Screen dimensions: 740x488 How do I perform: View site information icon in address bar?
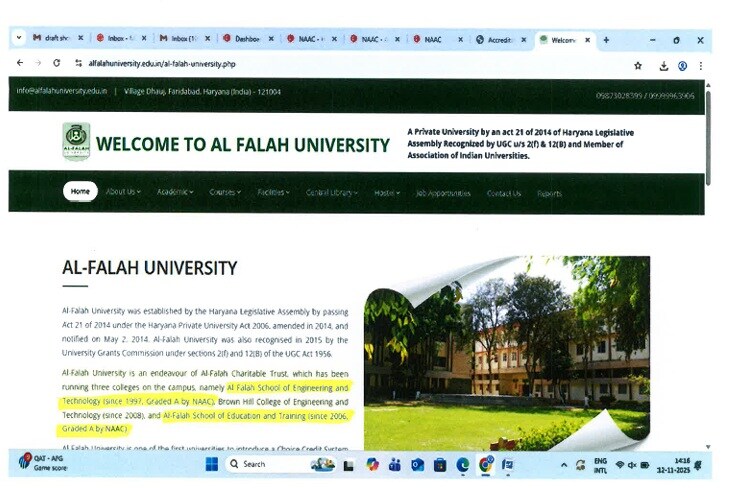pyautogui.click(x=78, y=63)
